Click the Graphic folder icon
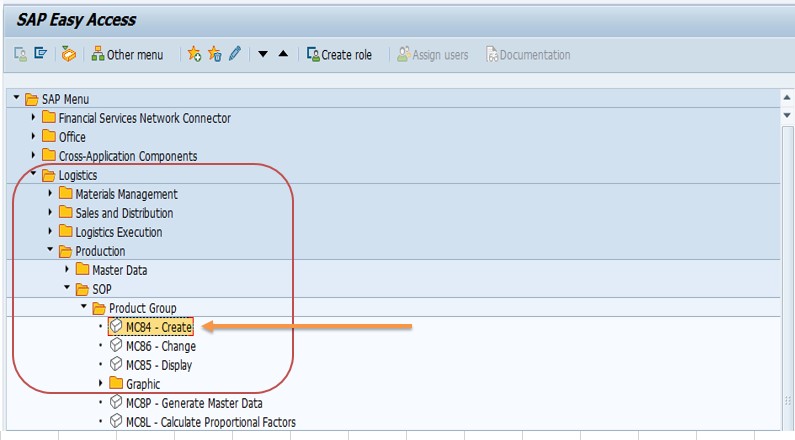 click(116, 383)
